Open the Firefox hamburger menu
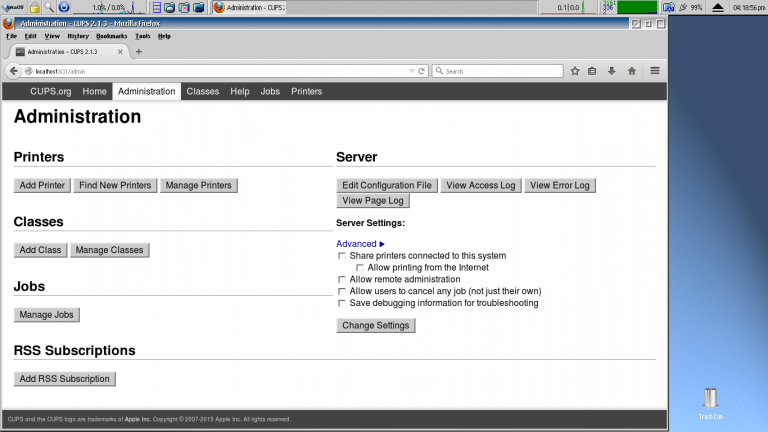The image size is (768, 432). pyautogui.click(x=655, y=71)
